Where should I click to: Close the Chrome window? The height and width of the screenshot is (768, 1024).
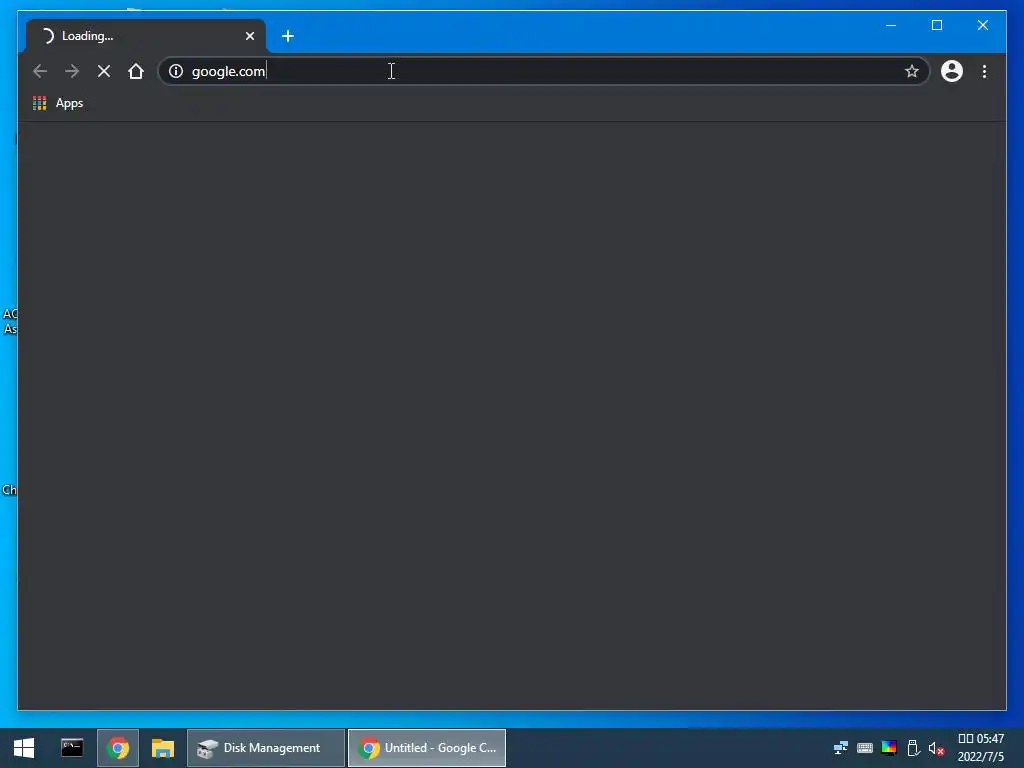pos(983,25)
